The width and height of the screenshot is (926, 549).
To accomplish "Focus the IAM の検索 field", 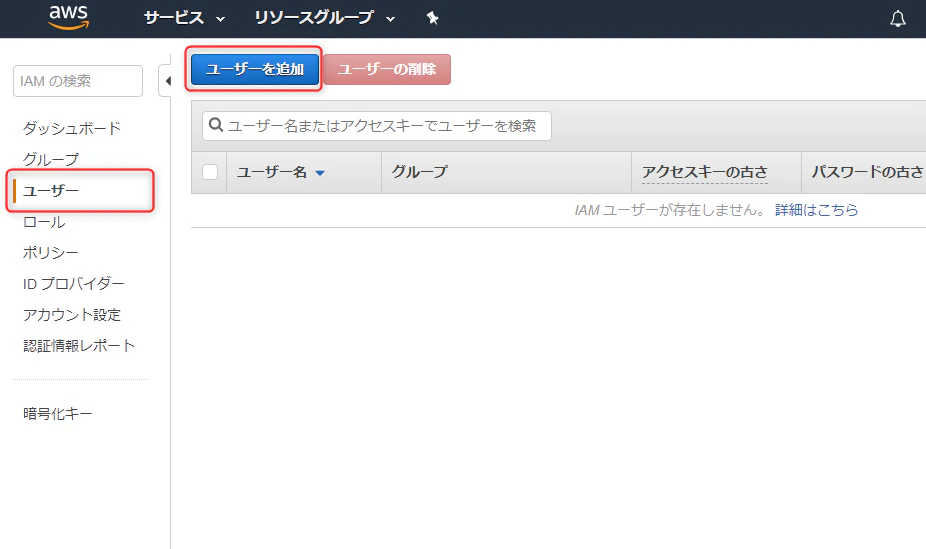I will 78,81.
